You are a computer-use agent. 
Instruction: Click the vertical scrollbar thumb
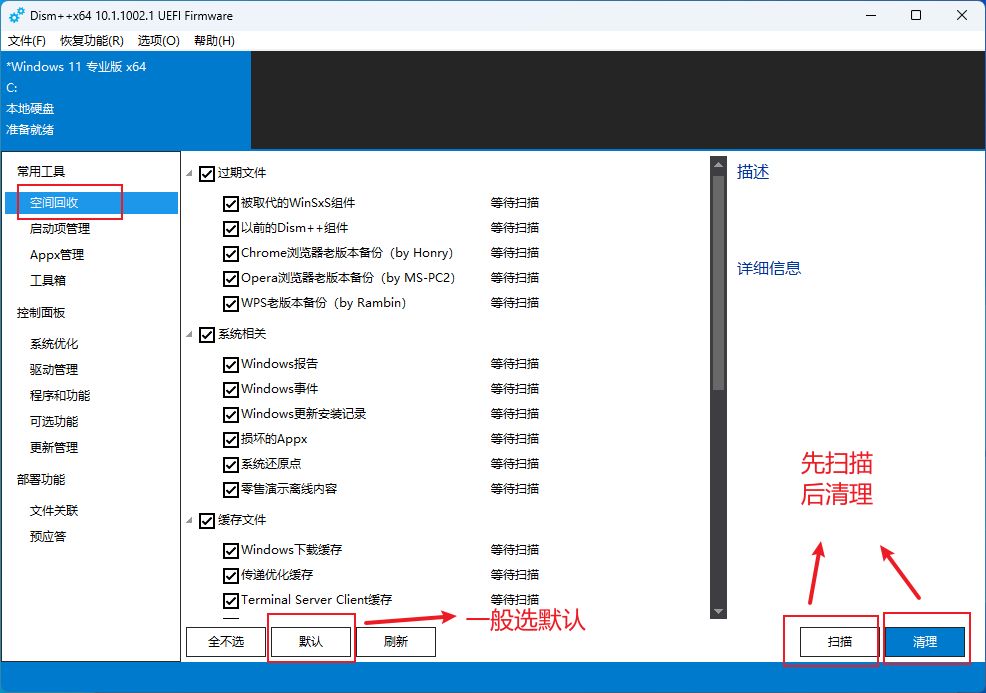pos(717,280)
